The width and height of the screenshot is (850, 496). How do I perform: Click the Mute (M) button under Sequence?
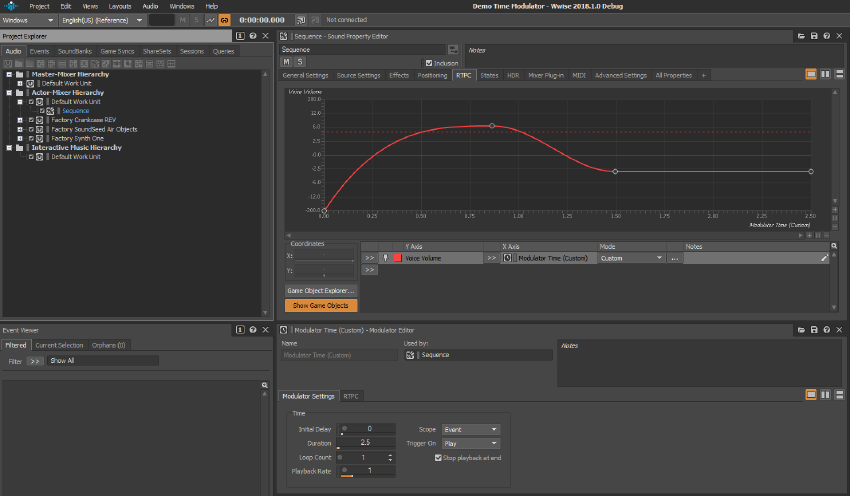coord(286,62)
